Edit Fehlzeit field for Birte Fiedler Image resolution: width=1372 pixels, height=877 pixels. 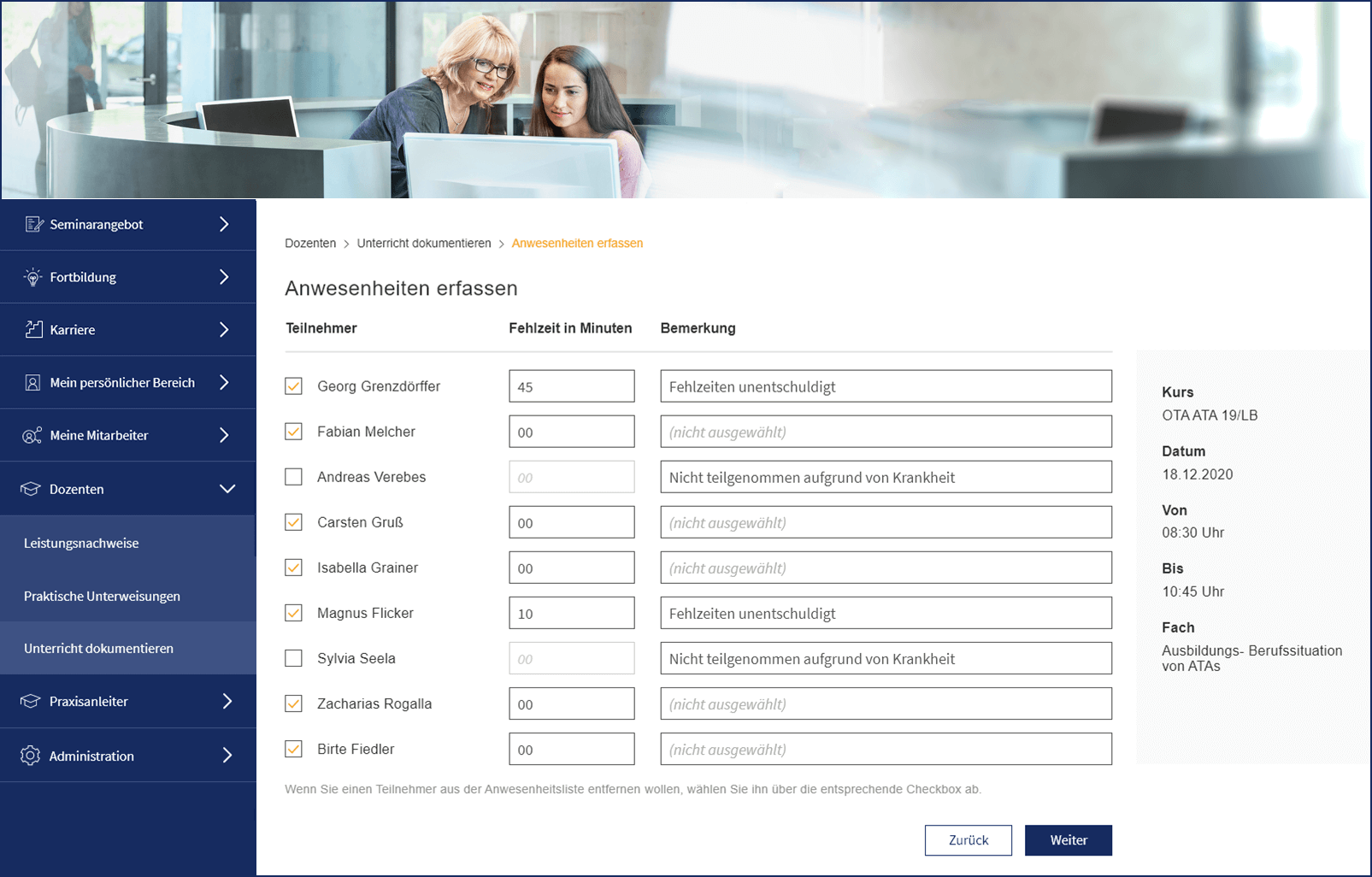(x=572, y=749)
